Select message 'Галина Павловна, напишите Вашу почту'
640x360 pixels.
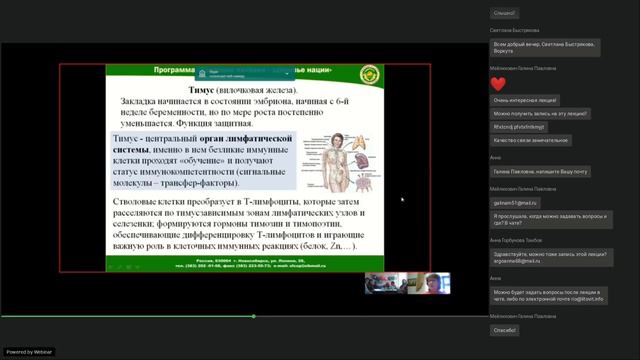[x=540, y=172]
